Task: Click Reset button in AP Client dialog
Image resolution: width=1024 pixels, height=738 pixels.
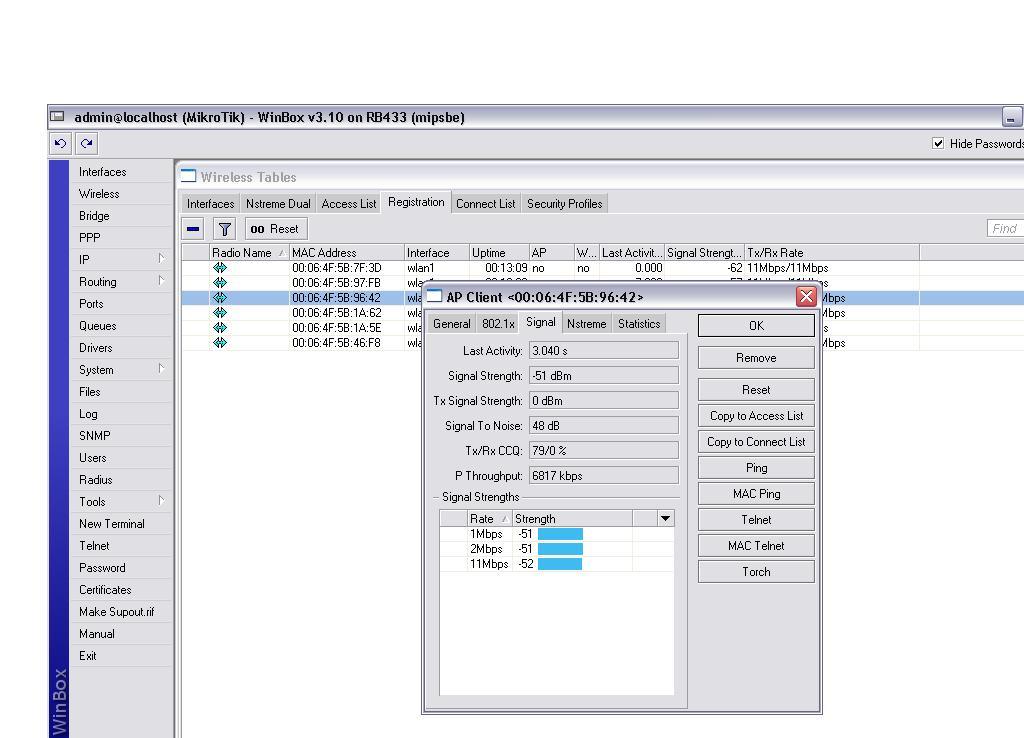Action: (x=756, y=390)
